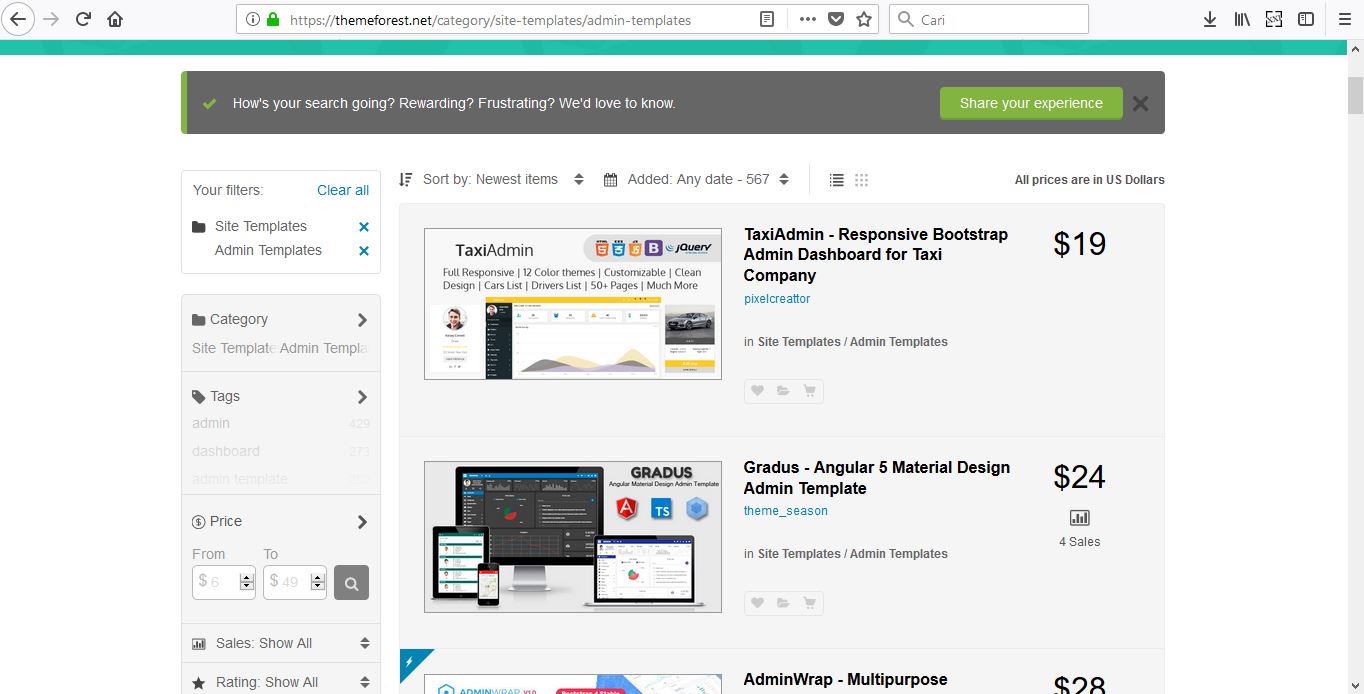Reload the current page
This screenshot has height=694, width=1364.
(x=84, y=19)
